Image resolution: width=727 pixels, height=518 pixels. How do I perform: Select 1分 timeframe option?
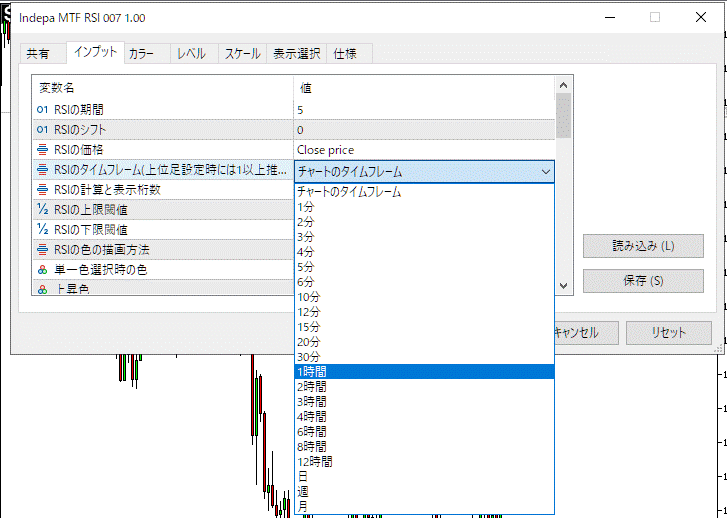(424, 207)
